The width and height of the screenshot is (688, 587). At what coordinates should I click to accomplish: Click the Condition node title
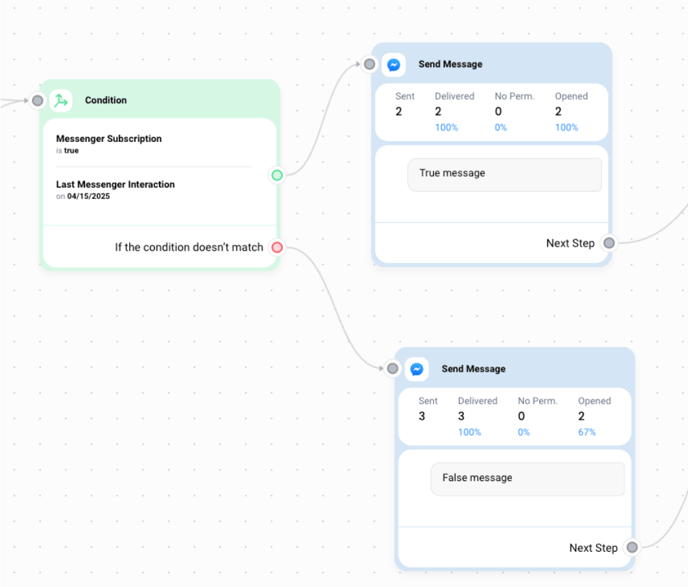point(106,100)
